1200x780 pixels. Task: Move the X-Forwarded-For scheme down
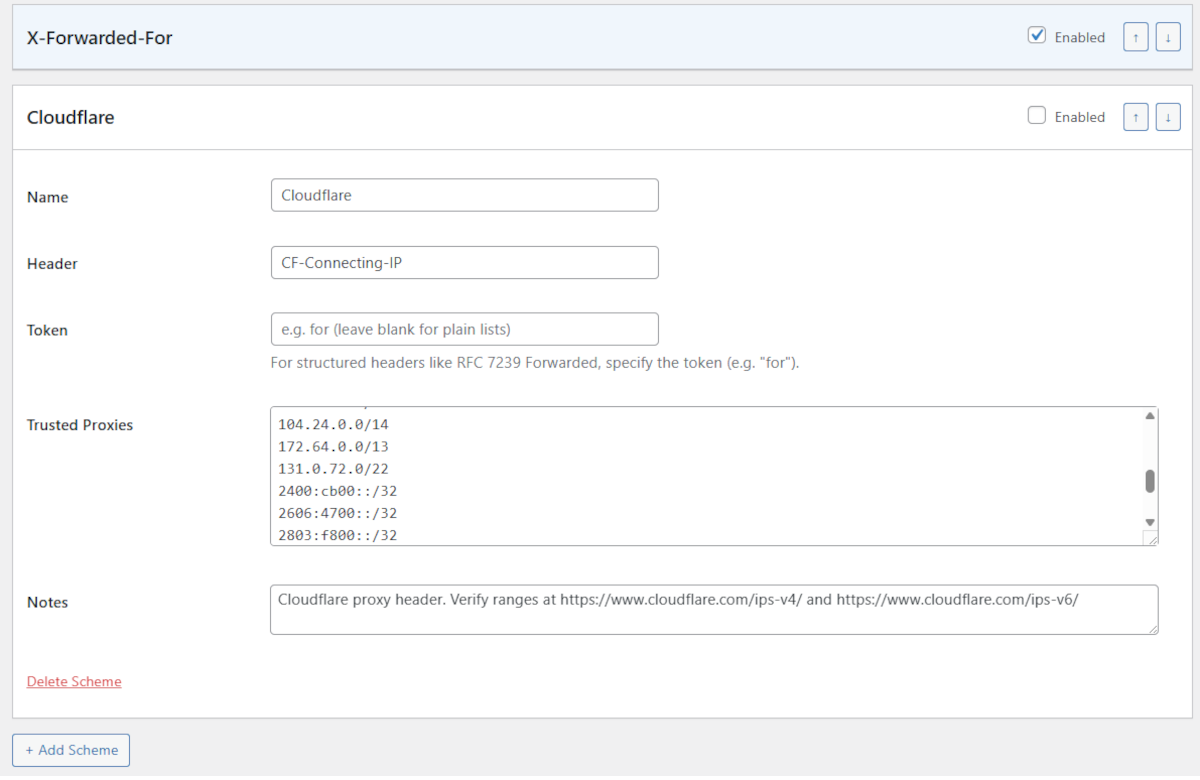(1168, 36)
